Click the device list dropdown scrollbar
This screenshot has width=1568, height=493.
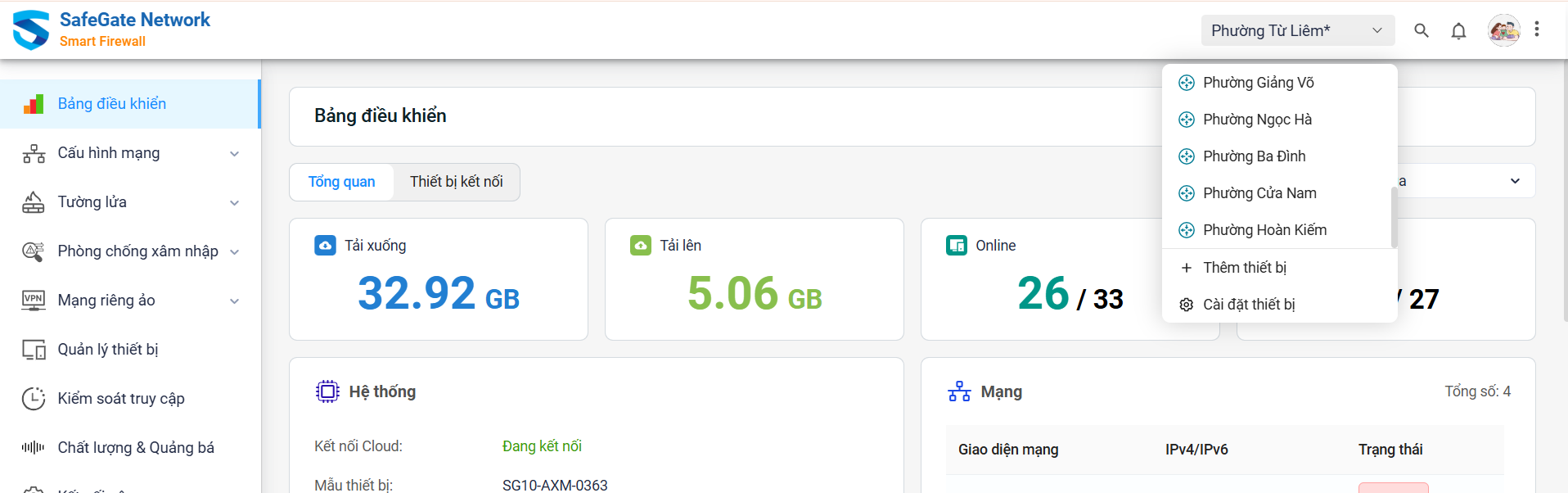pos(1394,217)
